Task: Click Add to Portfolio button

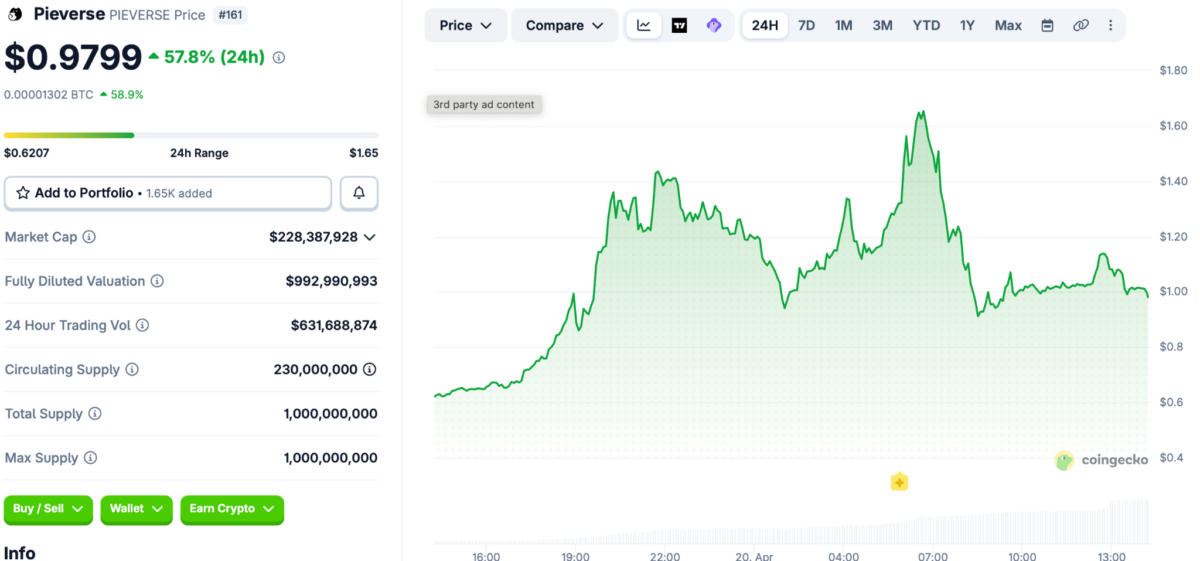Action: click(168, 193)
